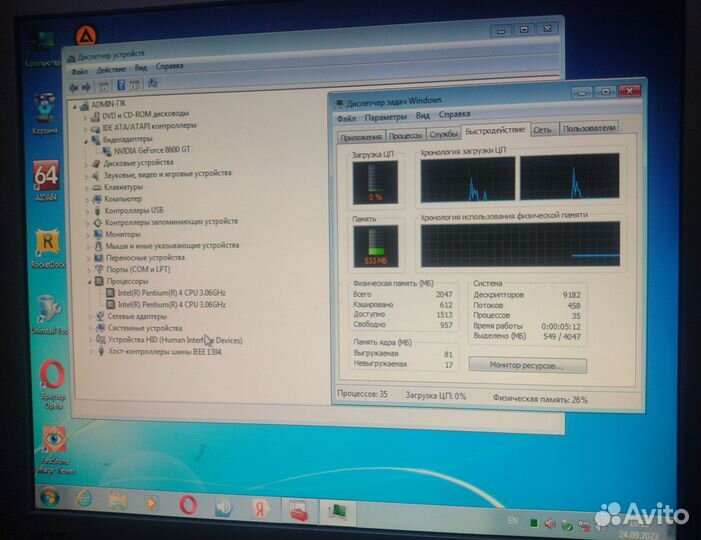Click the blue Help icon in Device Manager toolbar
The height and width of the screenshot is (540, 701).
tap(121, 85)
